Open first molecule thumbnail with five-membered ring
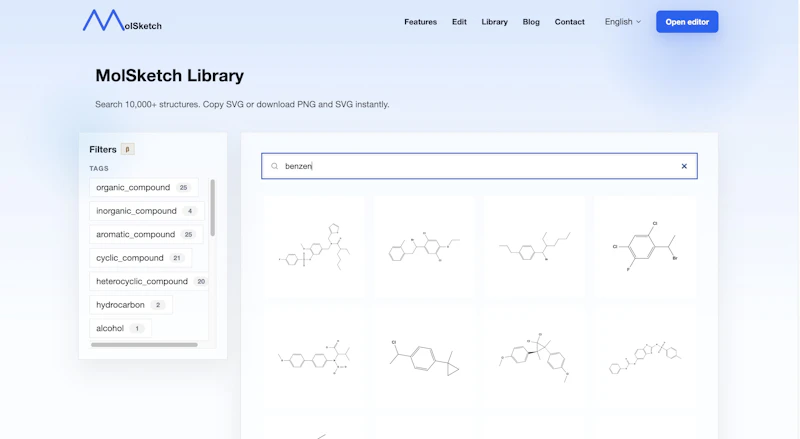The width and height of the screenshot is (800, 439). (x=314, y=247)
